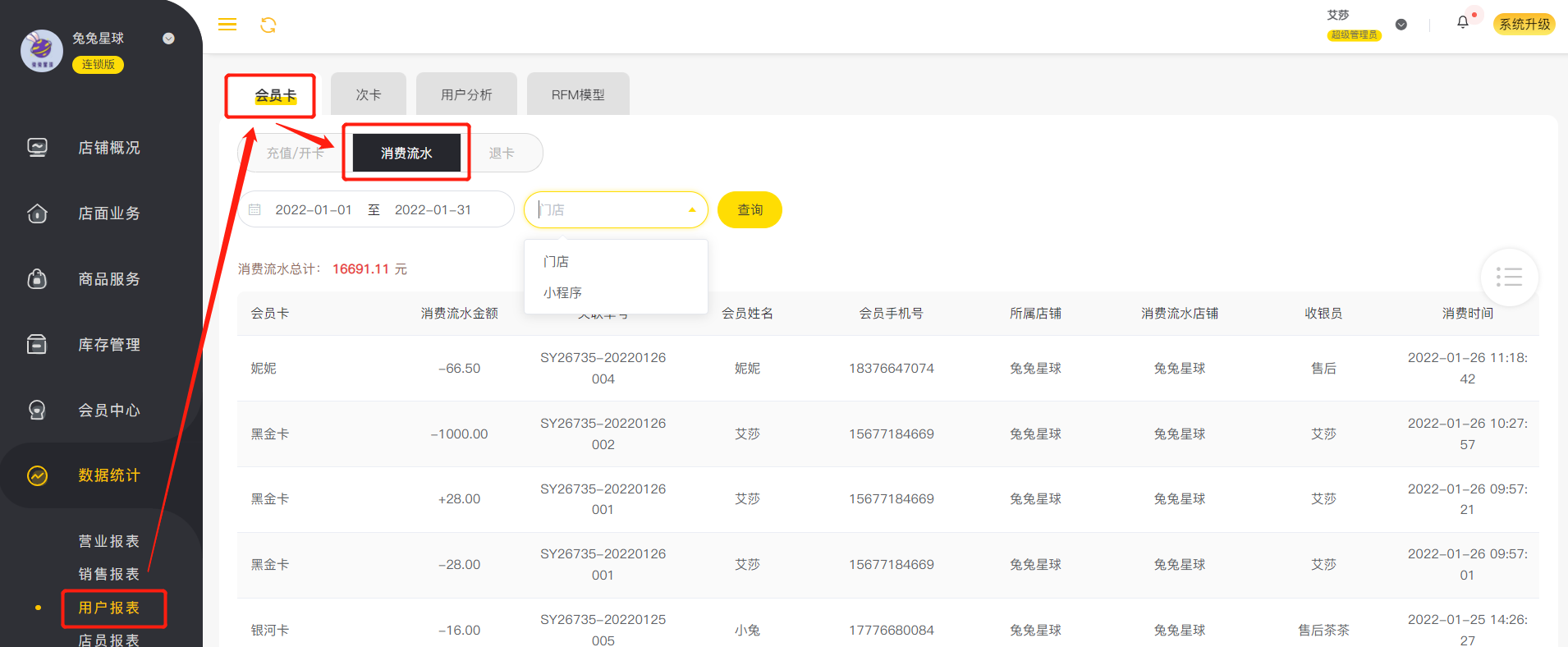Click the refresh icon in header

[x=268, y=25]
